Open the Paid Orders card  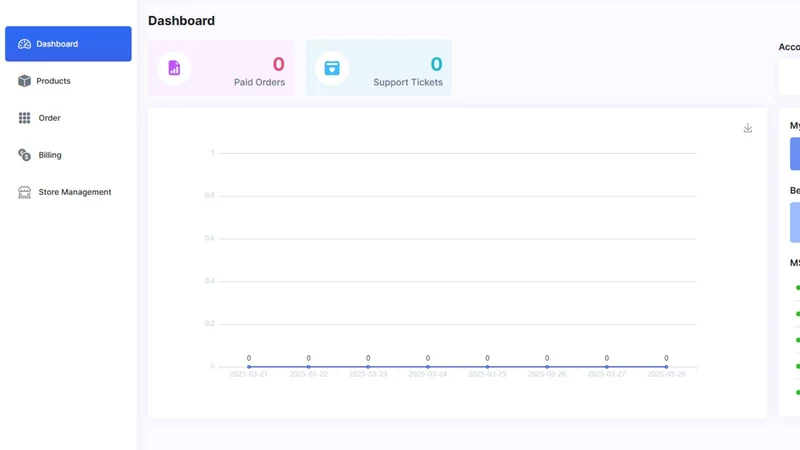221,68
